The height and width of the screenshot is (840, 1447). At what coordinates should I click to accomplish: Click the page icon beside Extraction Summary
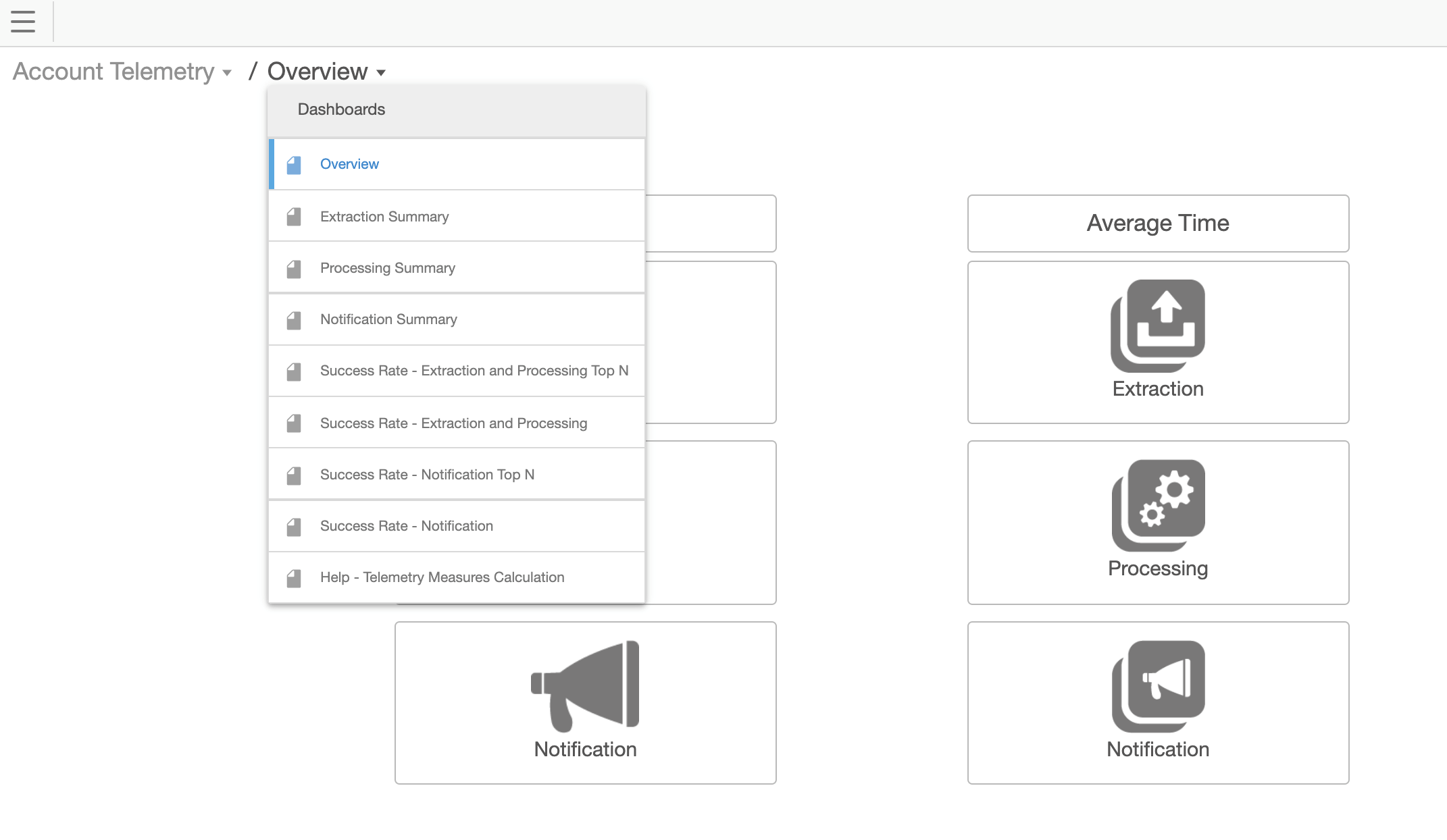(294, 217)
